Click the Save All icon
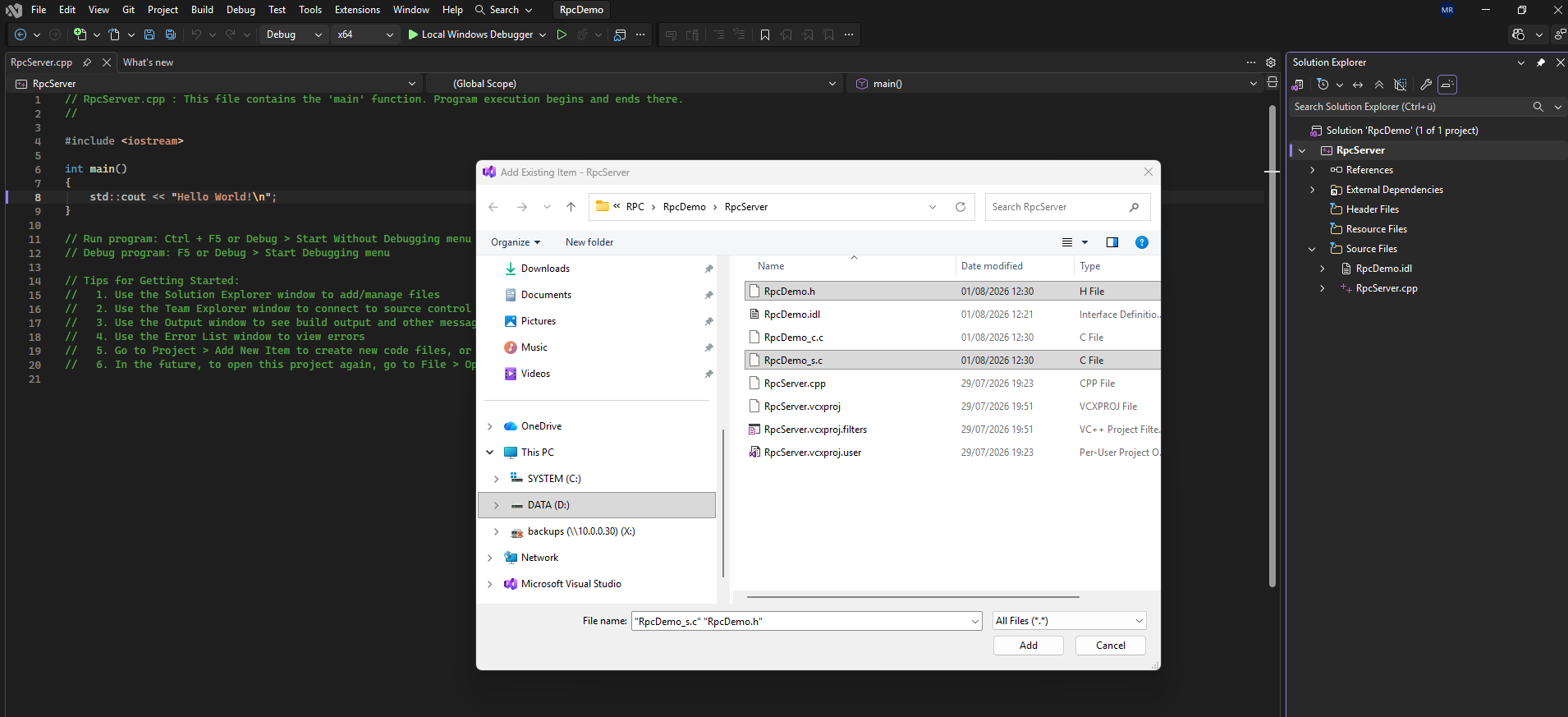Viewport: 1568px width, 717px height. pyautogui.click(x=171, y=34)
